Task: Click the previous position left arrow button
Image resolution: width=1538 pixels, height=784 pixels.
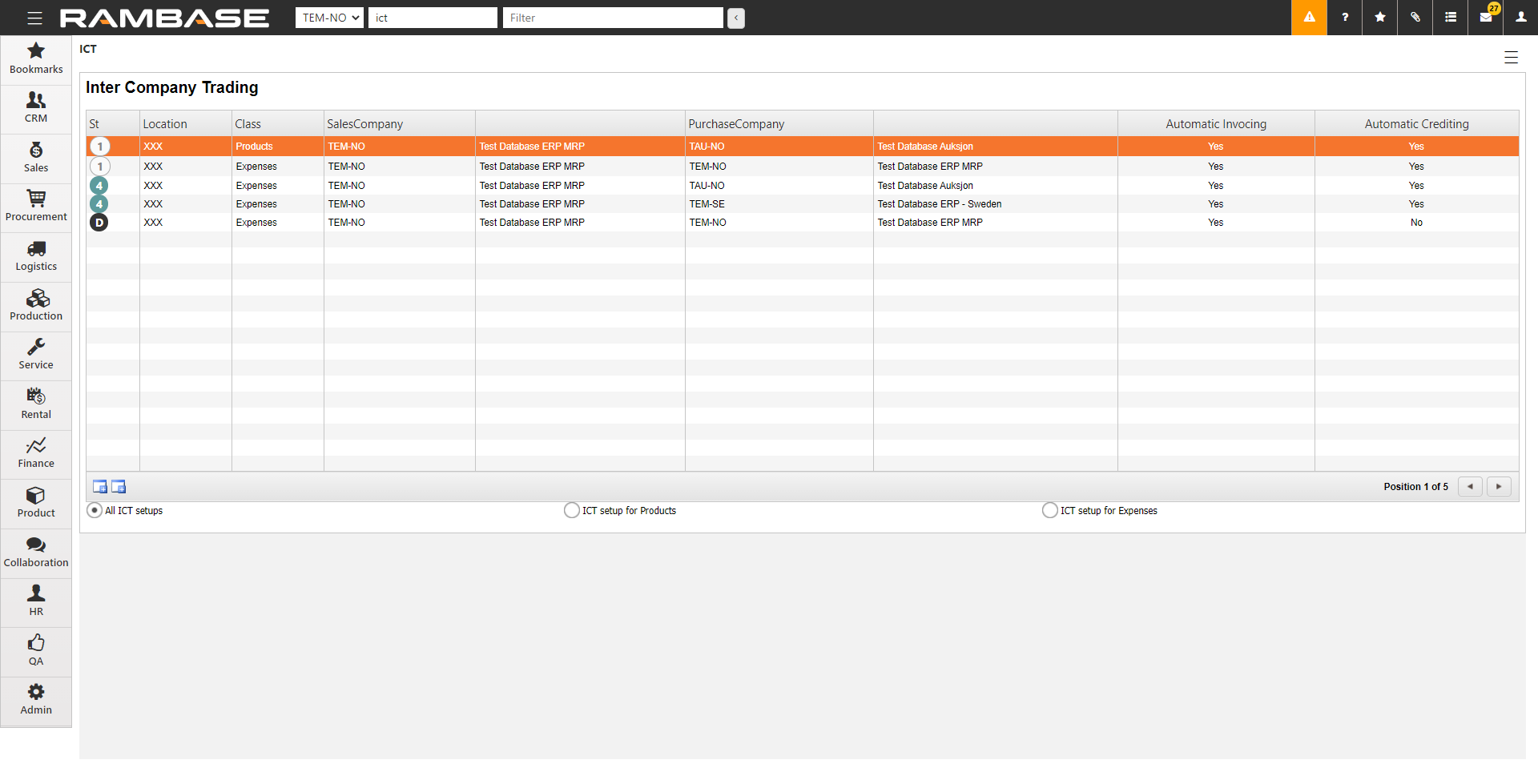Action: [1470, 487]
